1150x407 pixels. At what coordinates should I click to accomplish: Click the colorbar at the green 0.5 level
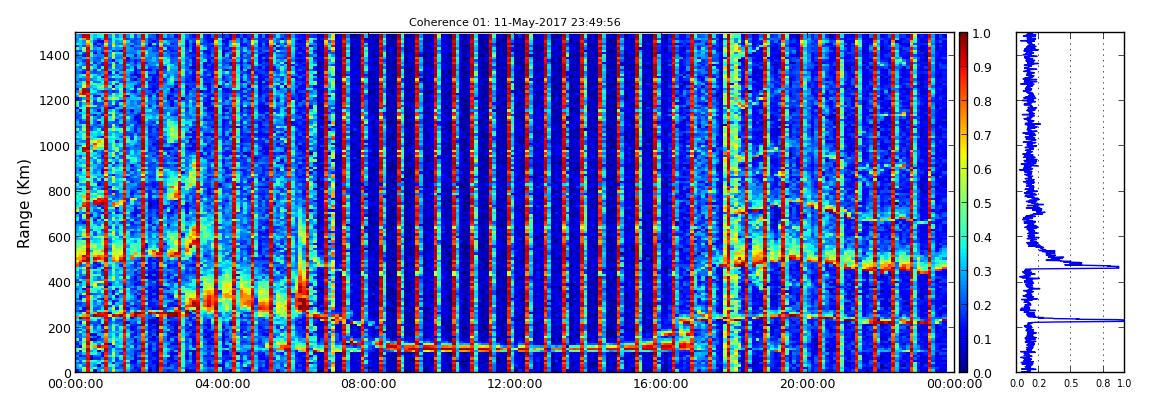click(x=963, y=203)
